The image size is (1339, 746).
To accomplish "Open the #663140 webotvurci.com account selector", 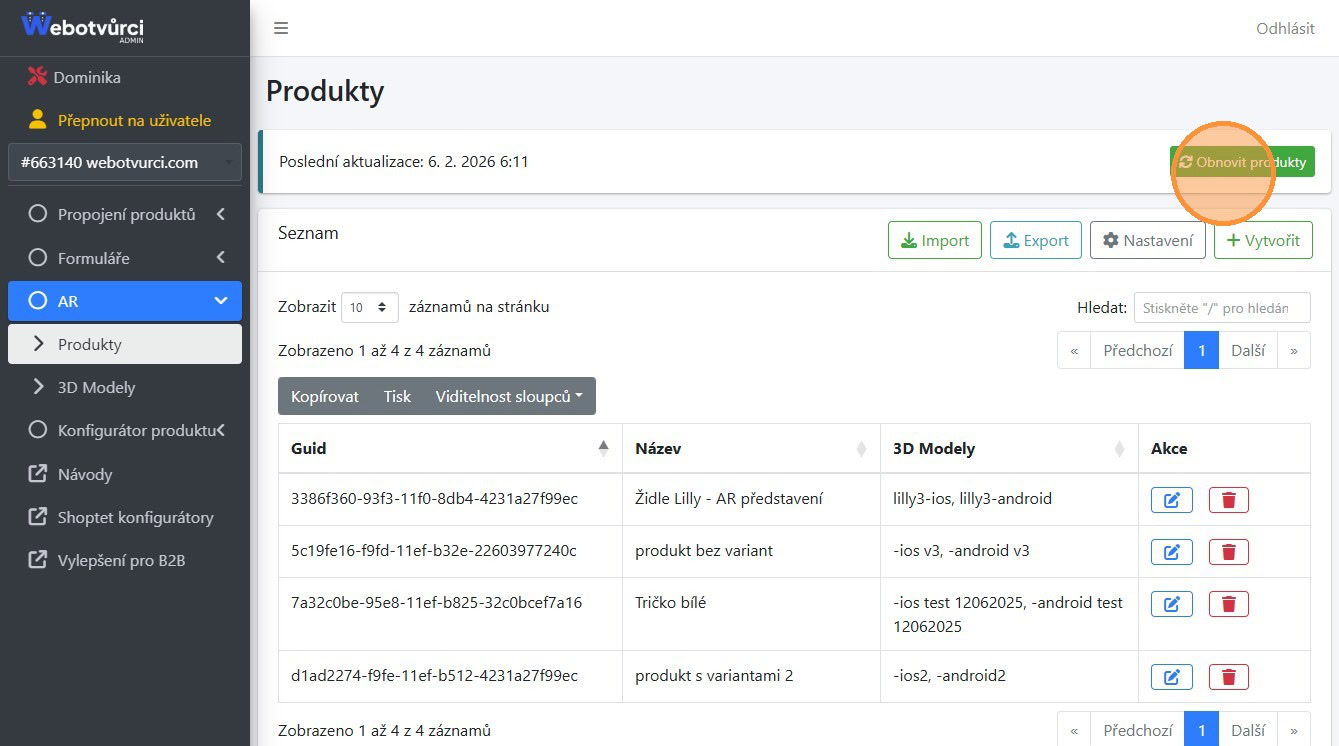I will tap(124, 162).
